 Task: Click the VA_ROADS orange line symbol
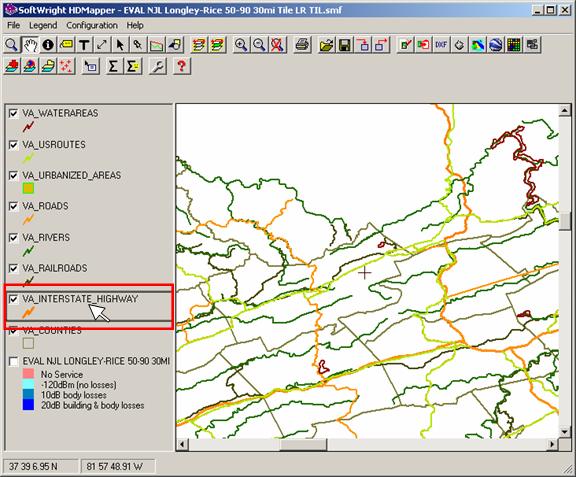pos(28,219)
